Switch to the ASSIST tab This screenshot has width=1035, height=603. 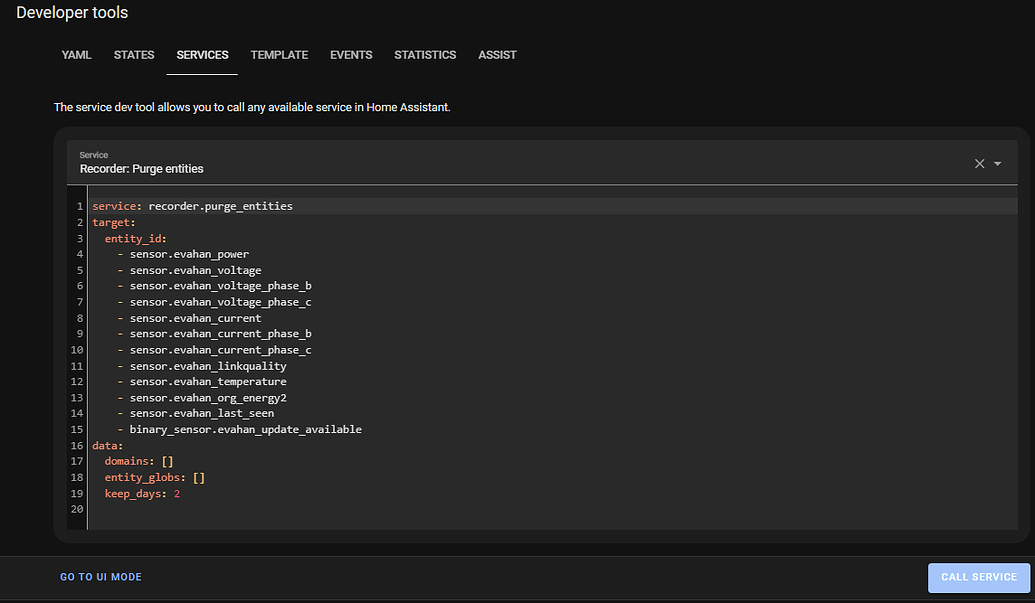click(x=497, y=55)
